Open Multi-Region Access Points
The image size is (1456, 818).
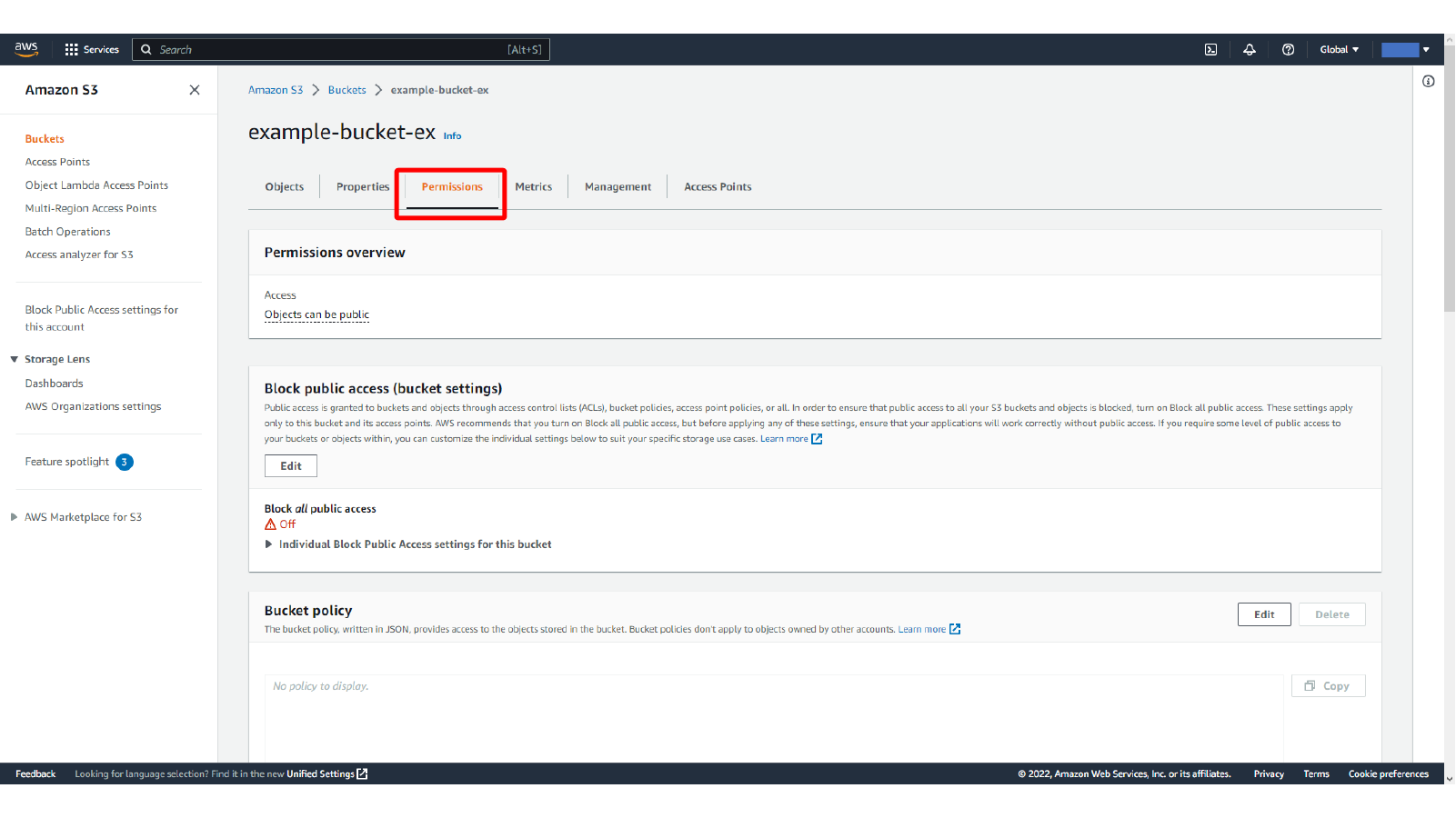click(91, 208)
